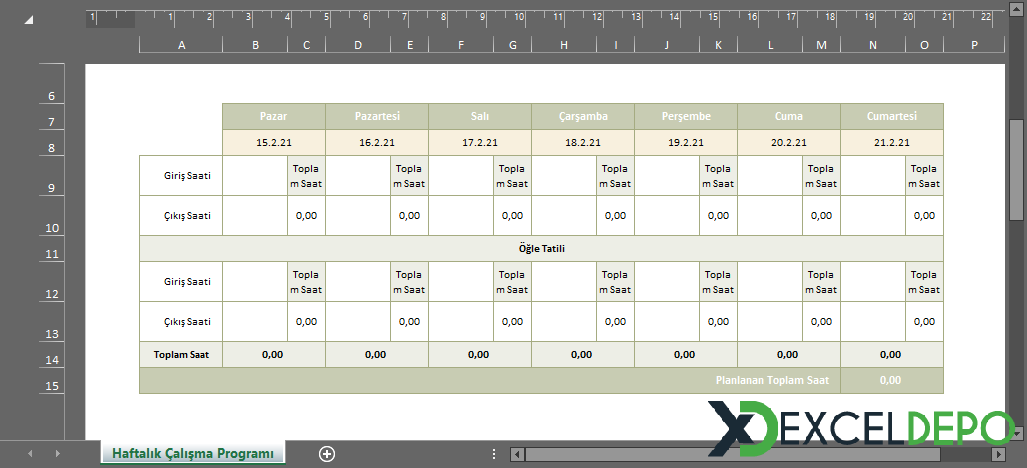
Task: Select column L header
Action: click(770, 45)
